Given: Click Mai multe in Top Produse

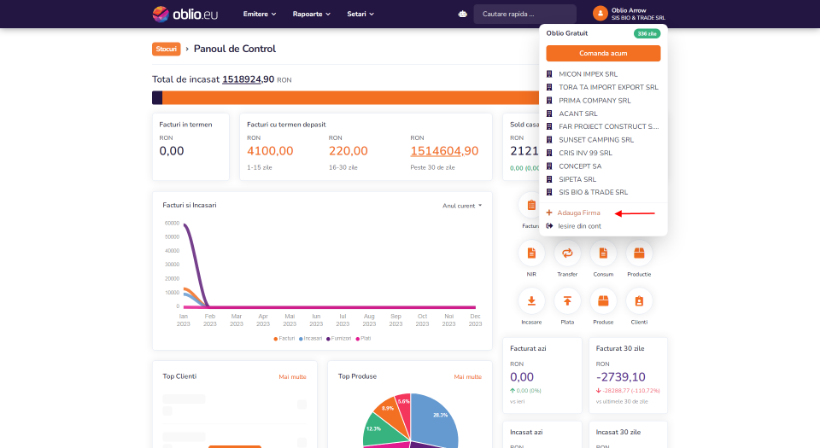Looking at the screenshot, I should tap(468, 377).
